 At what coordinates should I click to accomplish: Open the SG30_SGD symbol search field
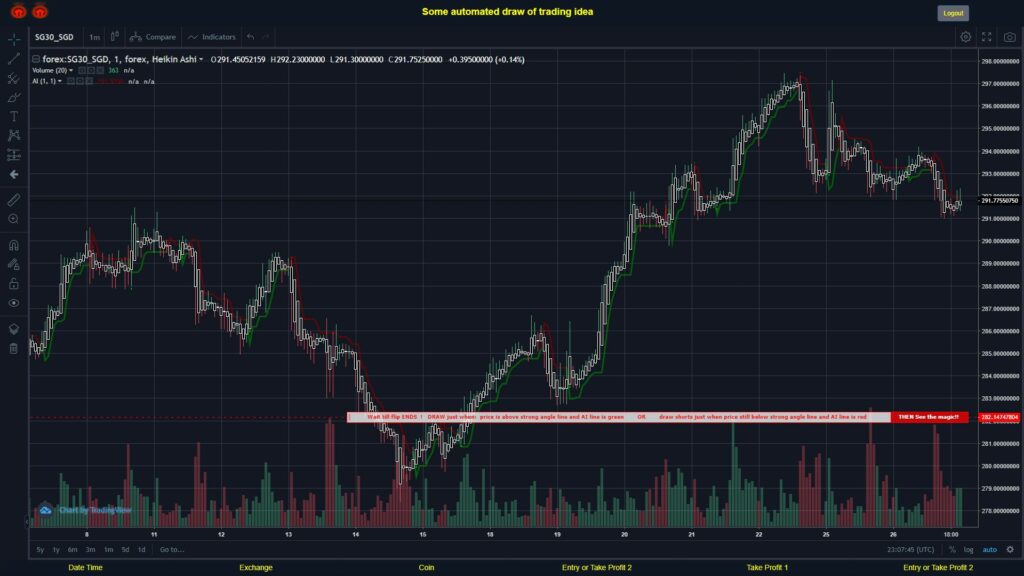click(54, 37)
